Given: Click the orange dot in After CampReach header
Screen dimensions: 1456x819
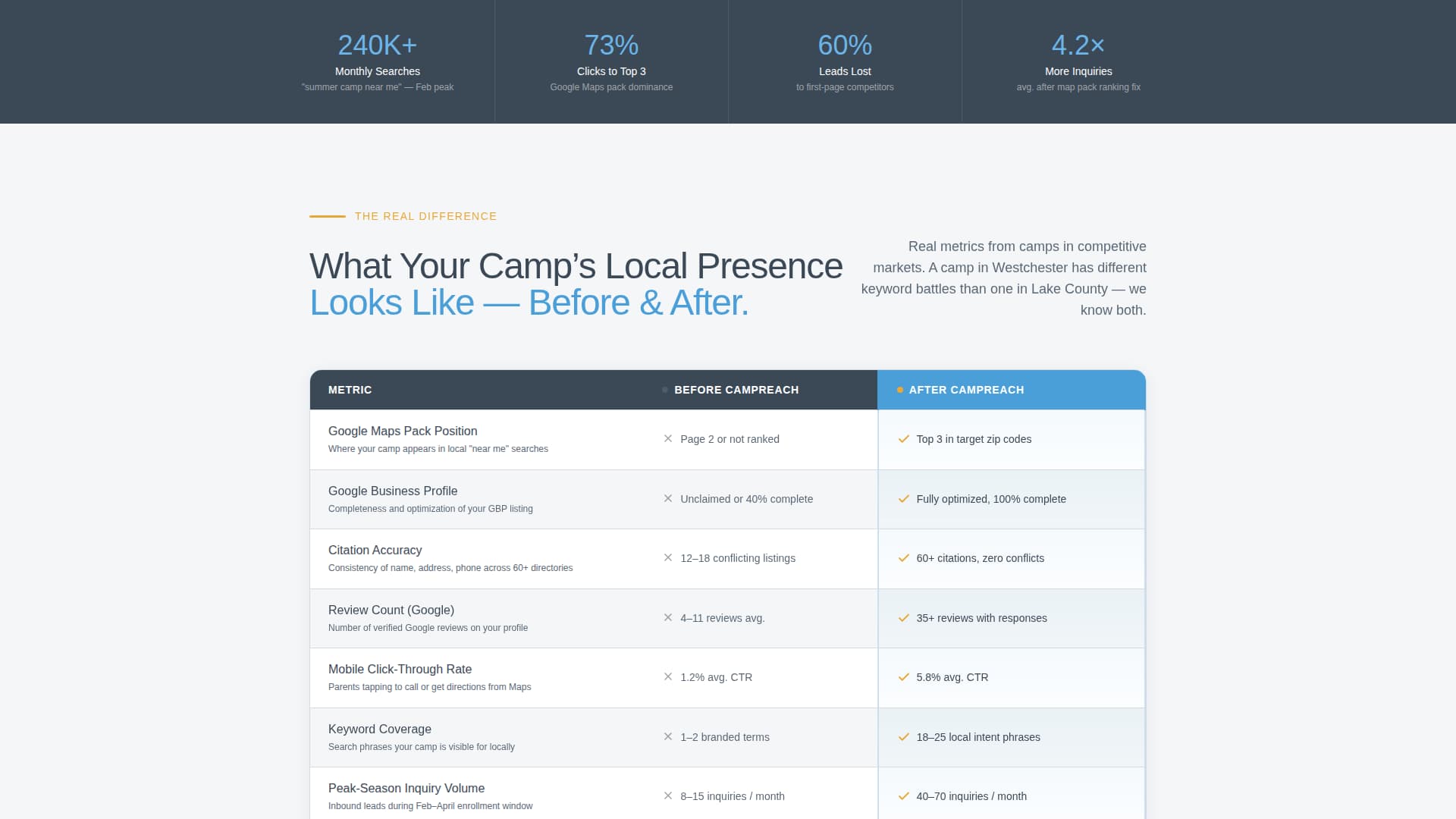Looking at the screenshot, I should [900, 390].
